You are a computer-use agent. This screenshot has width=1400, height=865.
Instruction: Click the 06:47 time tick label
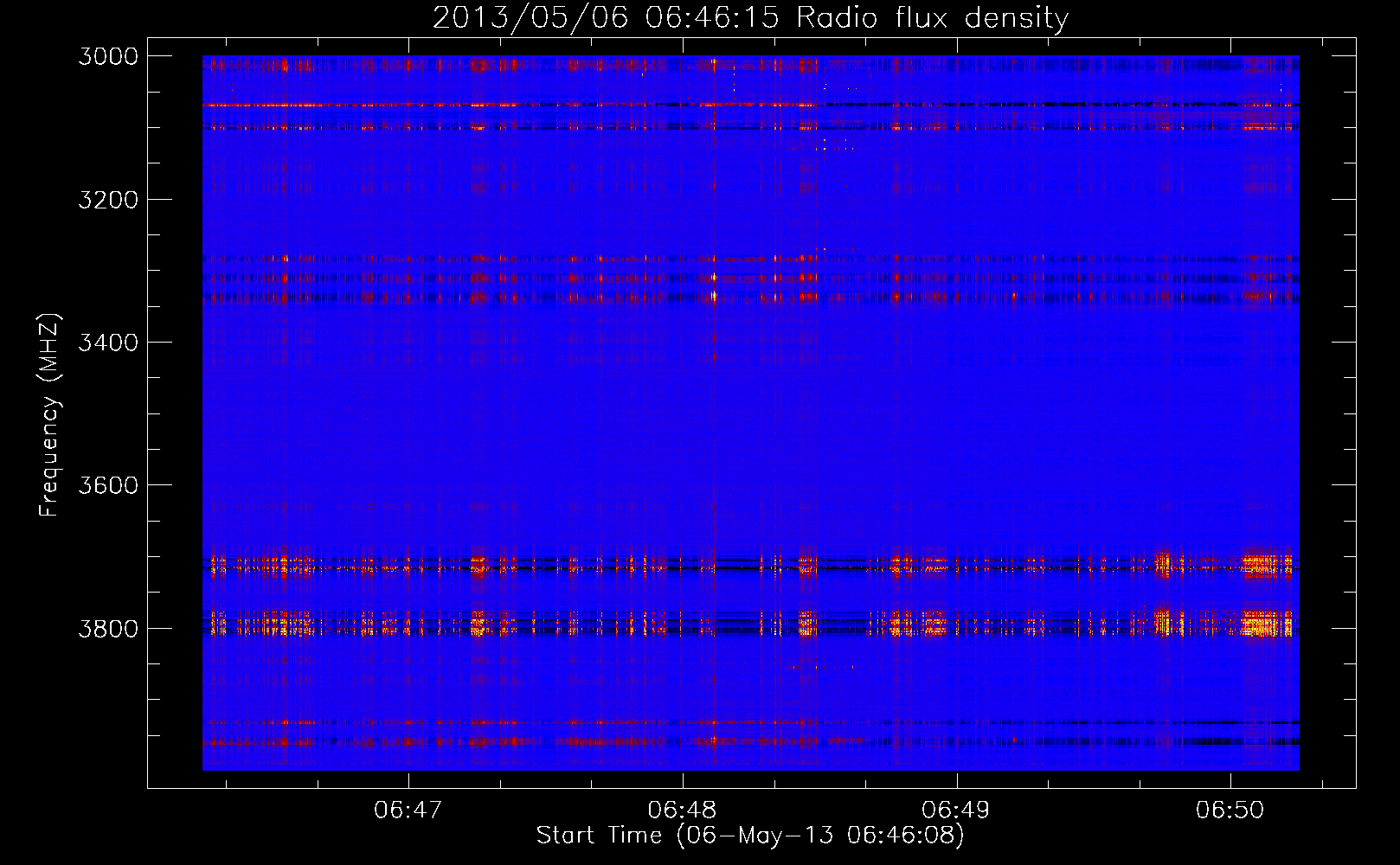tap(408, 810)
